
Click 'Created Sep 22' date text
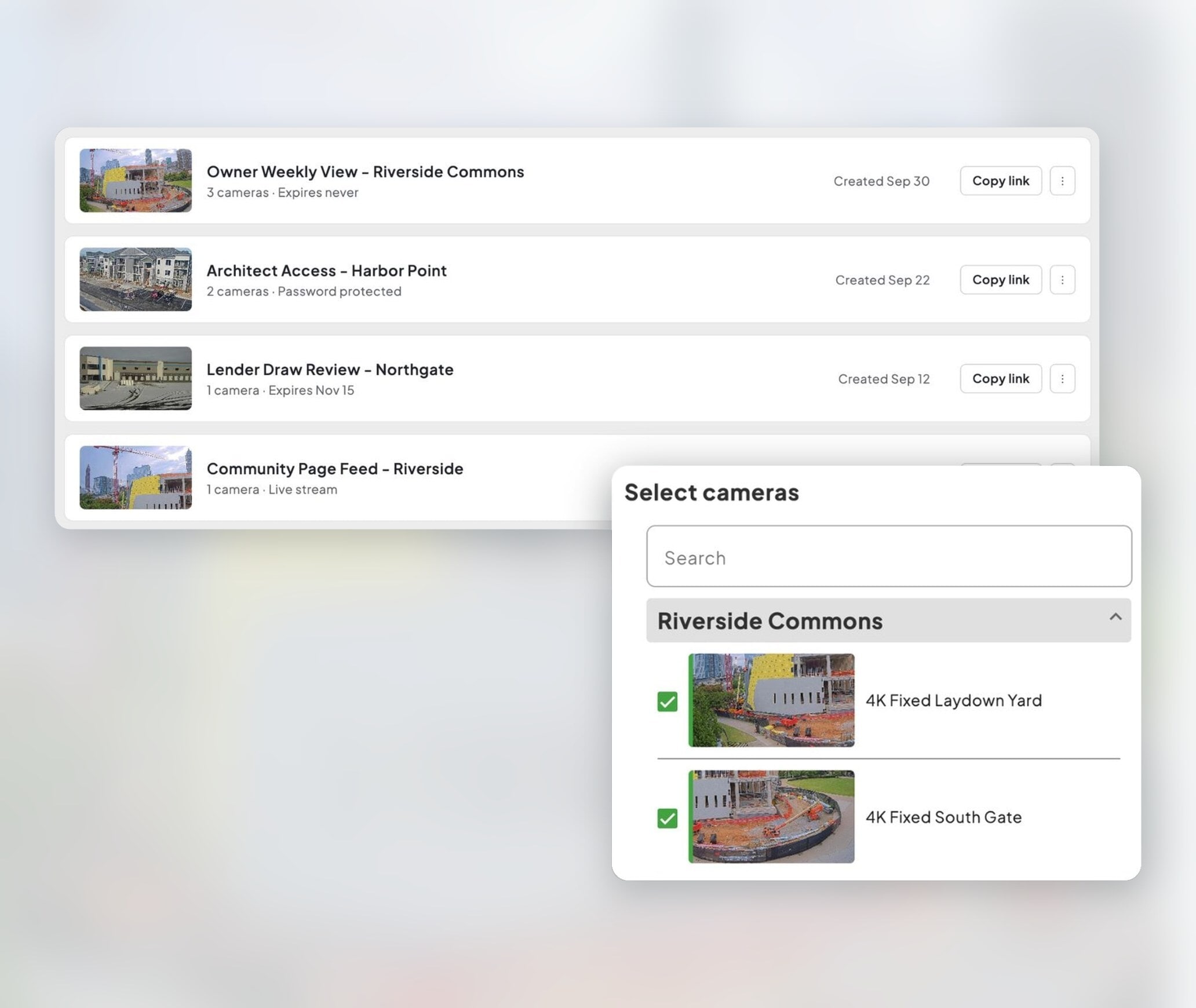tap(883, 280)
